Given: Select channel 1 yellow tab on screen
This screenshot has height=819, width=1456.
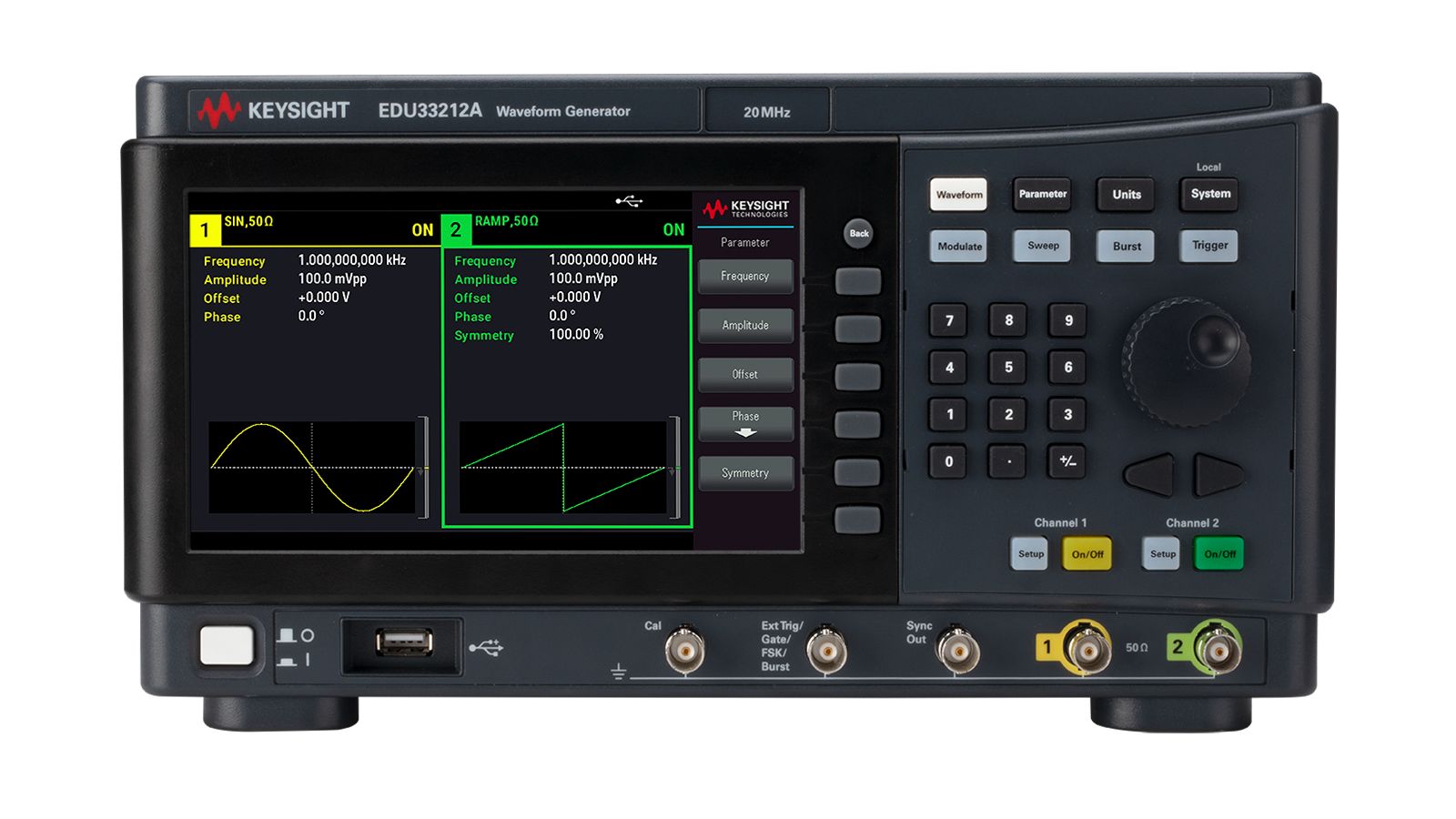Looking at the screenshot, I should click(x=206, y=230).
